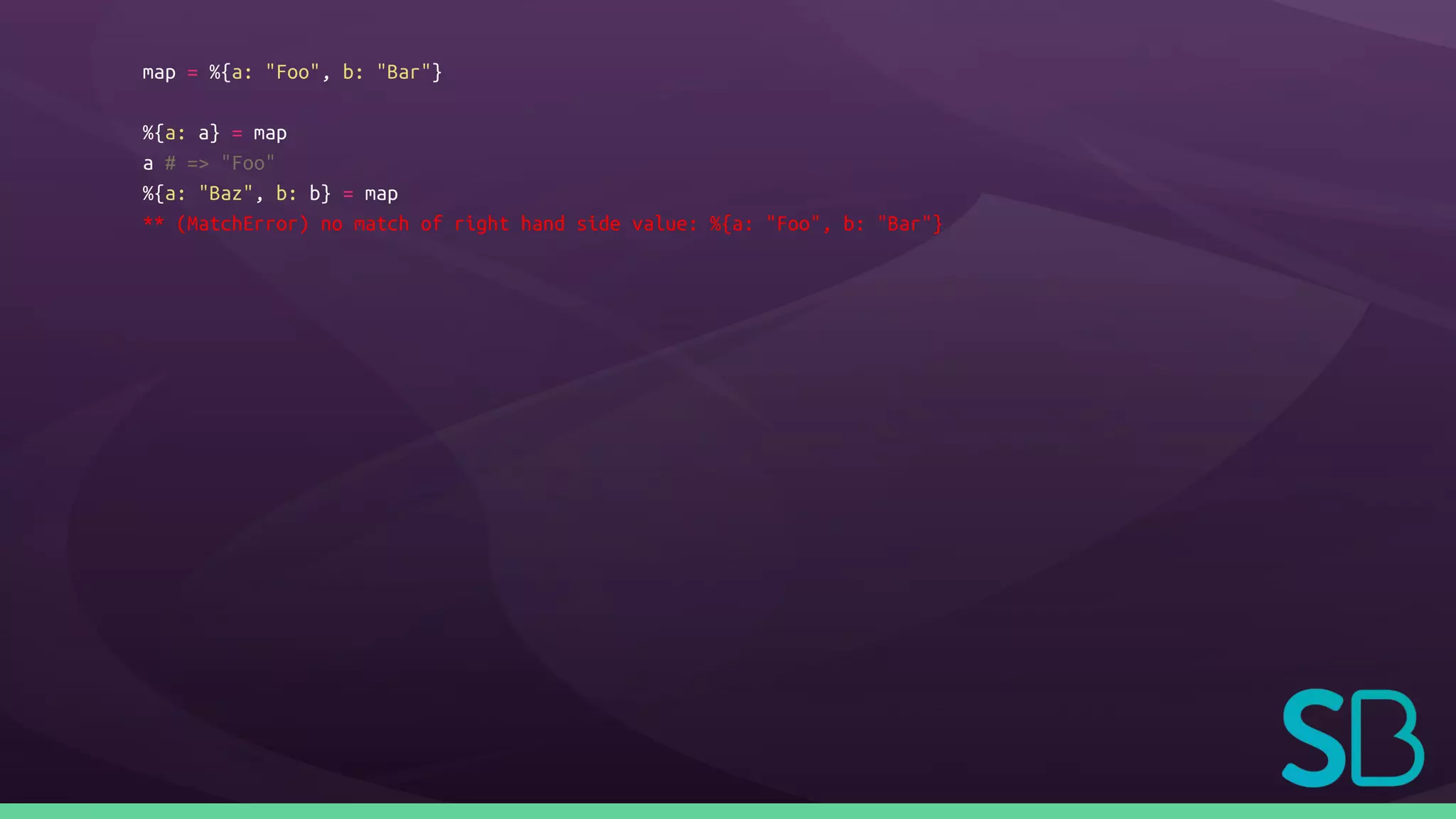Viewport: 1456px width, 819px height.
Task: Click the "Bar"} at end of error message
Action: tap(910, 224)
